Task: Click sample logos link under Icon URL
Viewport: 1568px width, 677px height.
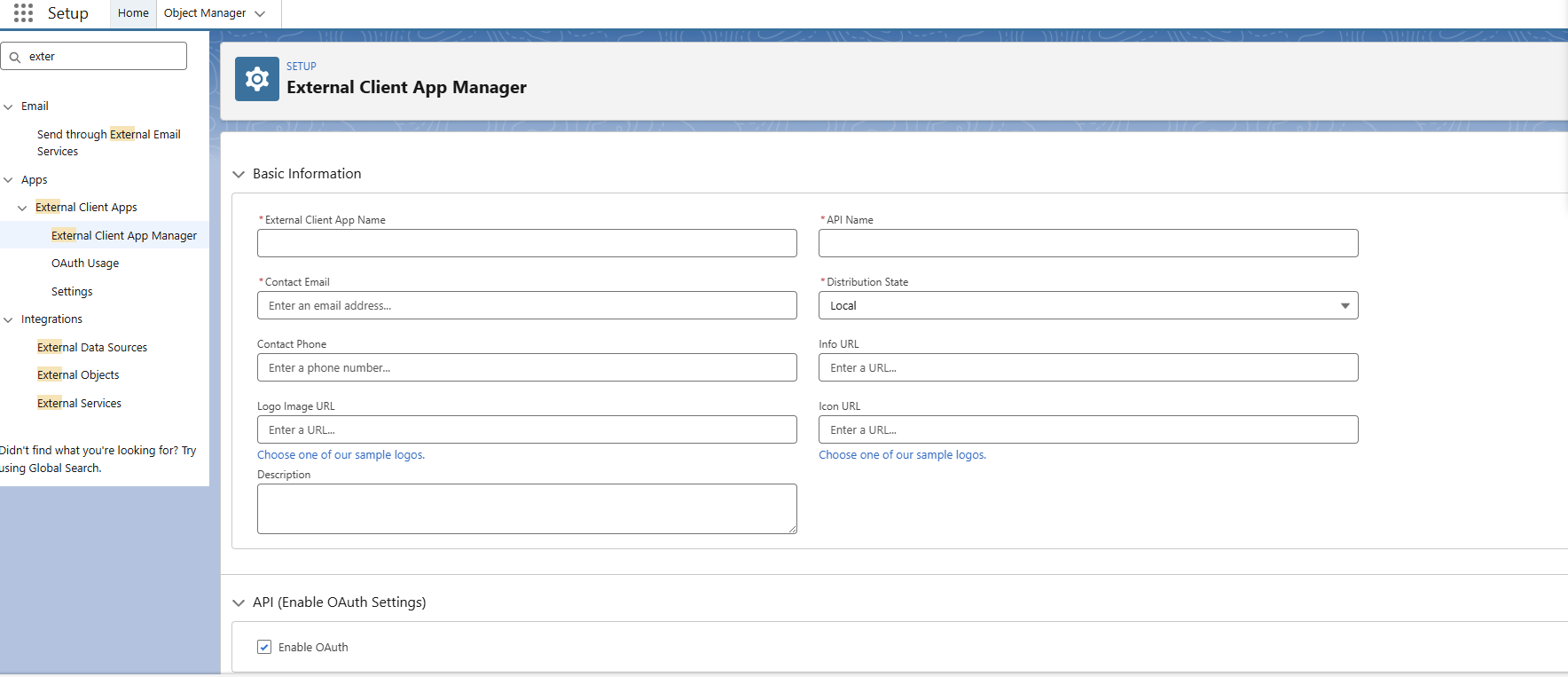Action: pos(902,454)
